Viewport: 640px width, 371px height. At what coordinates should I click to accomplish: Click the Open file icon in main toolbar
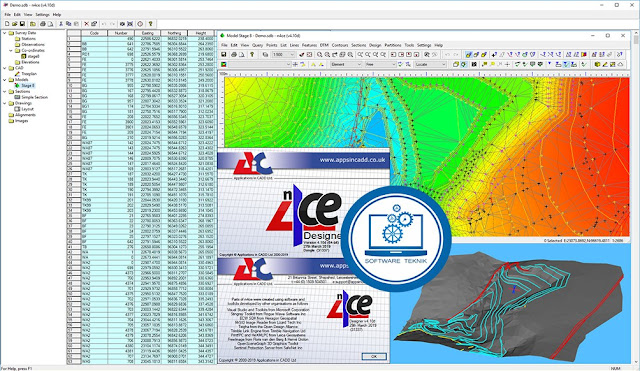14,24
